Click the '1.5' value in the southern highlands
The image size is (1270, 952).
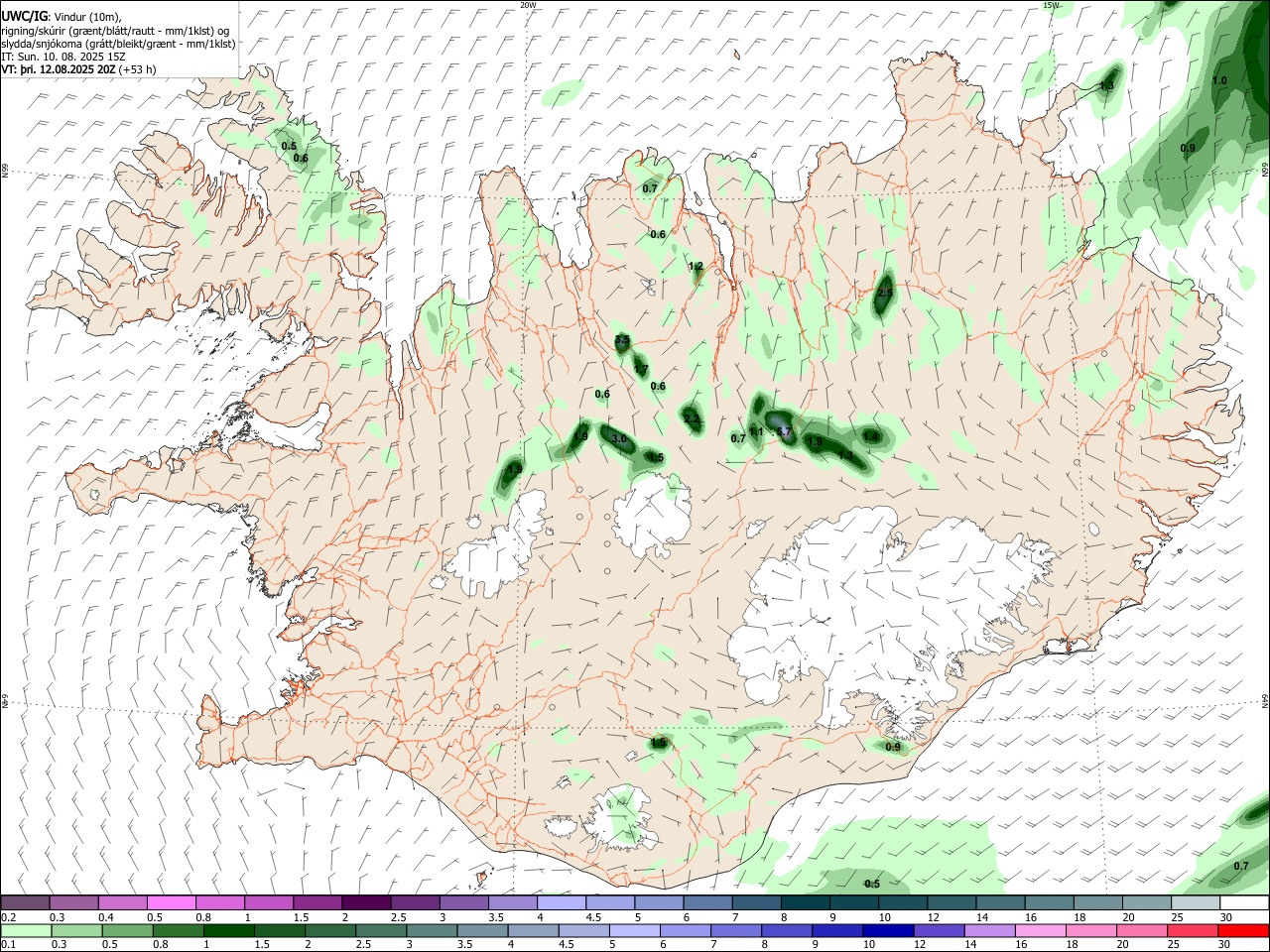pos(658,742)
